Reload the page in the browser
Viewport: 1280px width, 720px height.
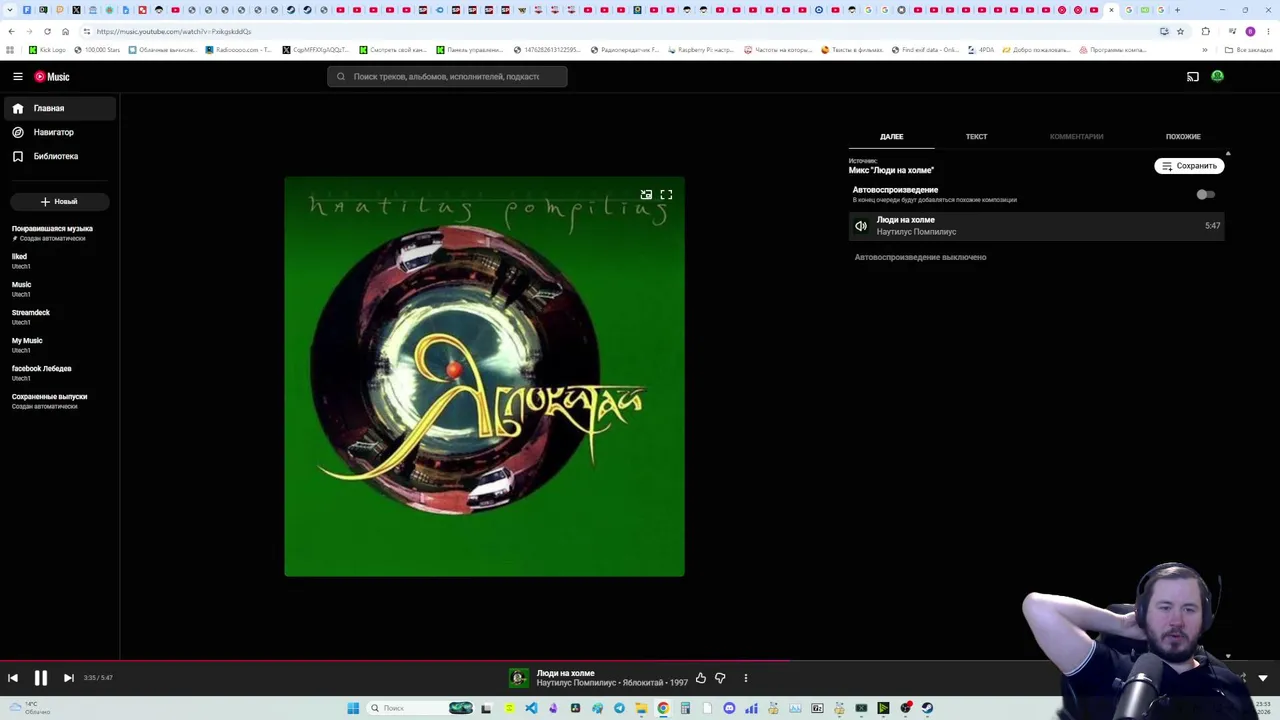pyautogui.click(x=47, y=31)
